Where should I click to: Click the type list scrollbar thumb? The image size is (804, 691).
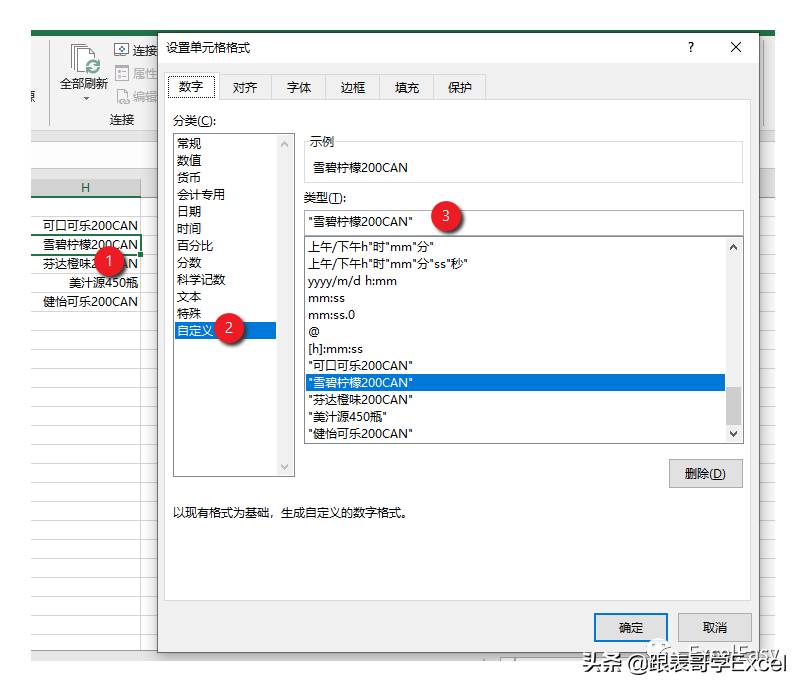coord(734,405)
